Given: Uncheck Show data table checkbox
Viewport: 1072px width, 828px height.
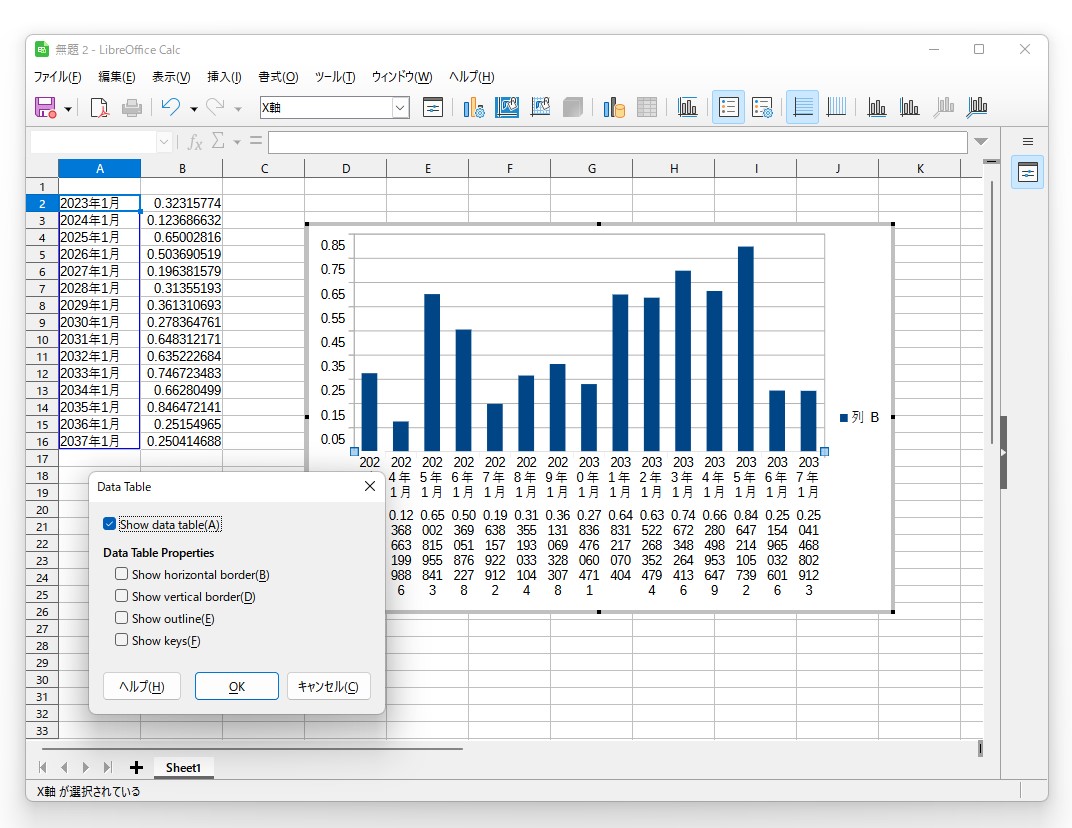Looking at the screenshot, I should click(x=109, y=524).
